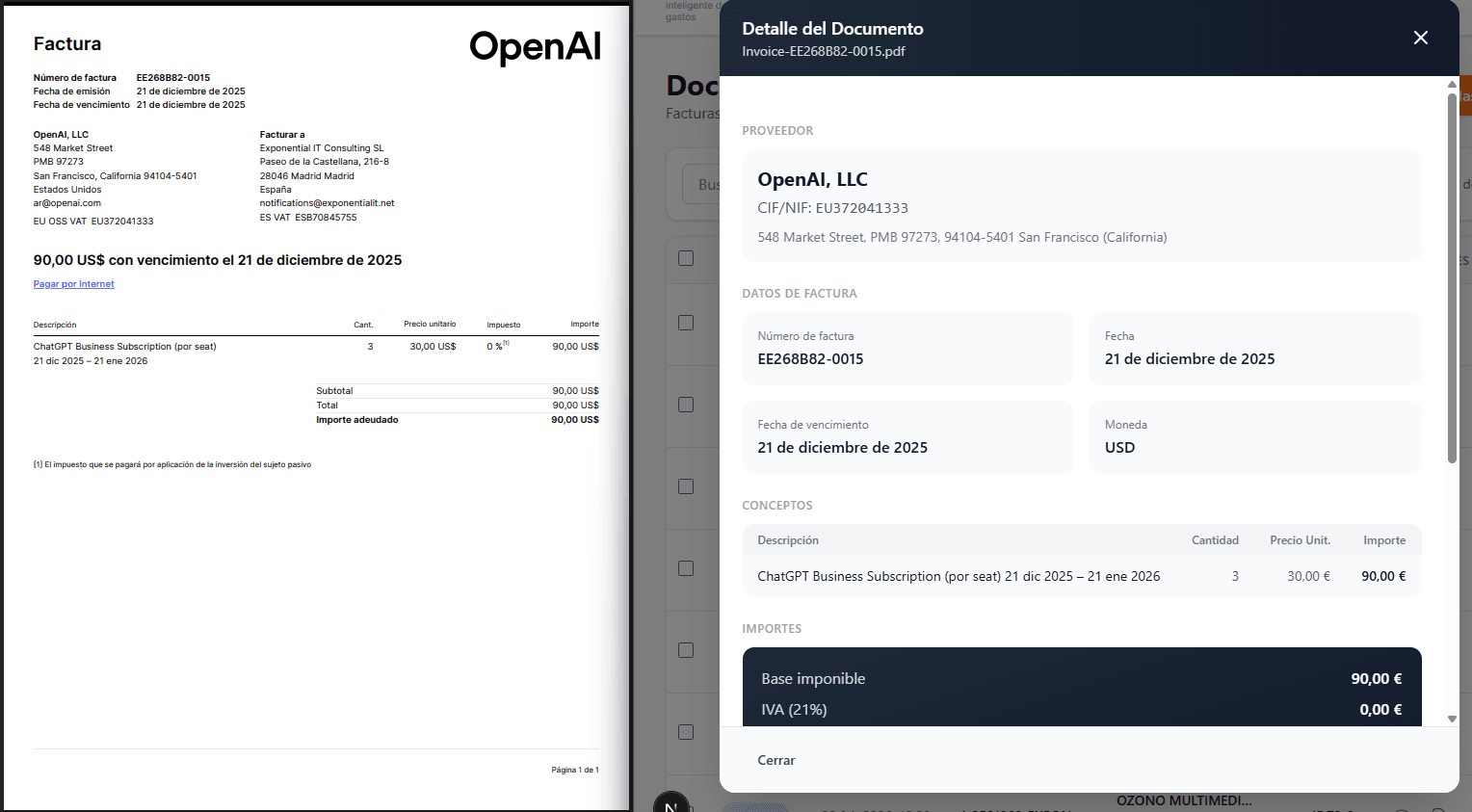Click the ar@openai.com email on the invoice
Viewport: 1472px width, 812px height.
pos(67,203)
